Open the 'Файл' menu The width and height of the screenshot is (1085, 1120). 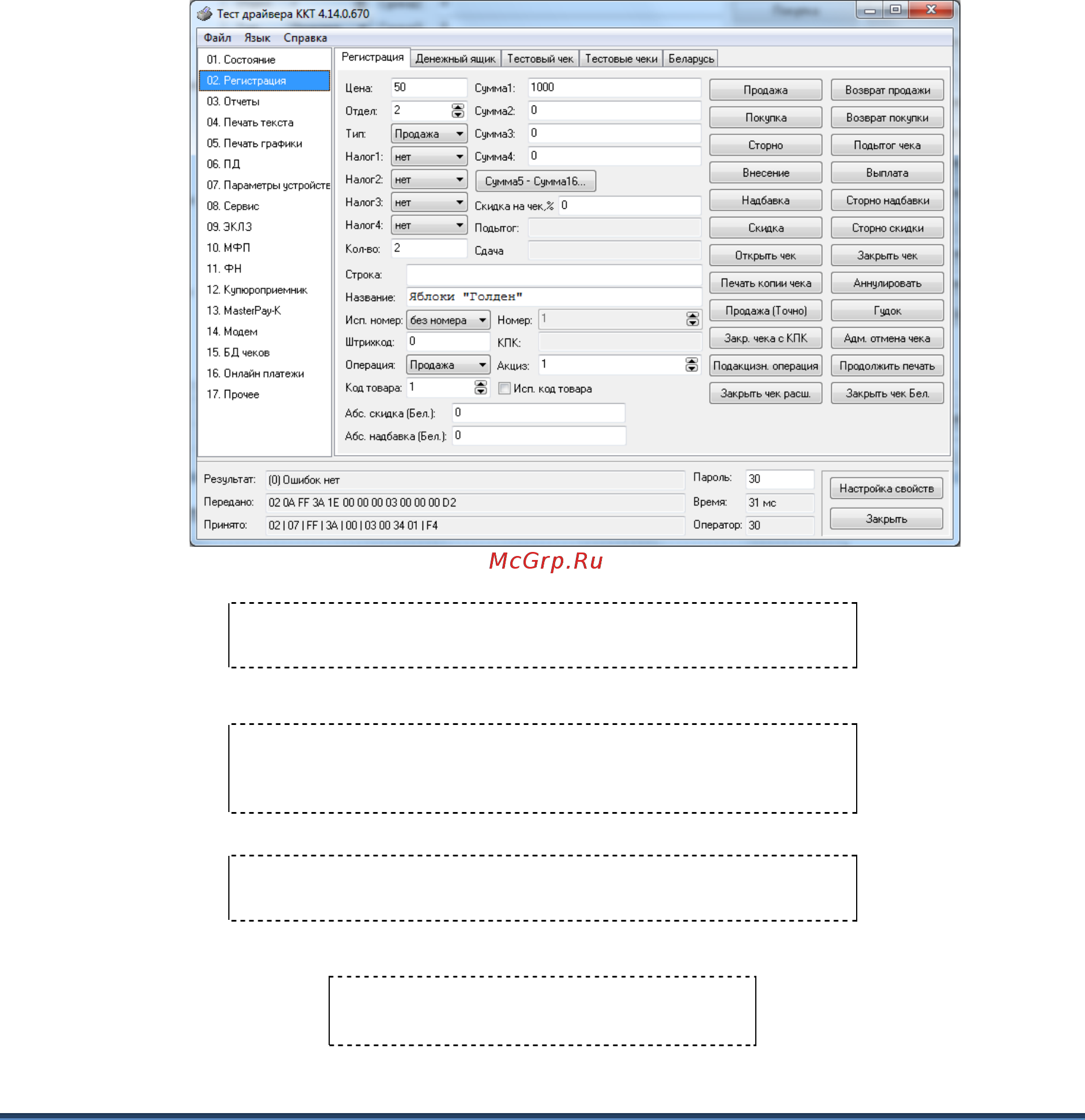pos(217,38)
